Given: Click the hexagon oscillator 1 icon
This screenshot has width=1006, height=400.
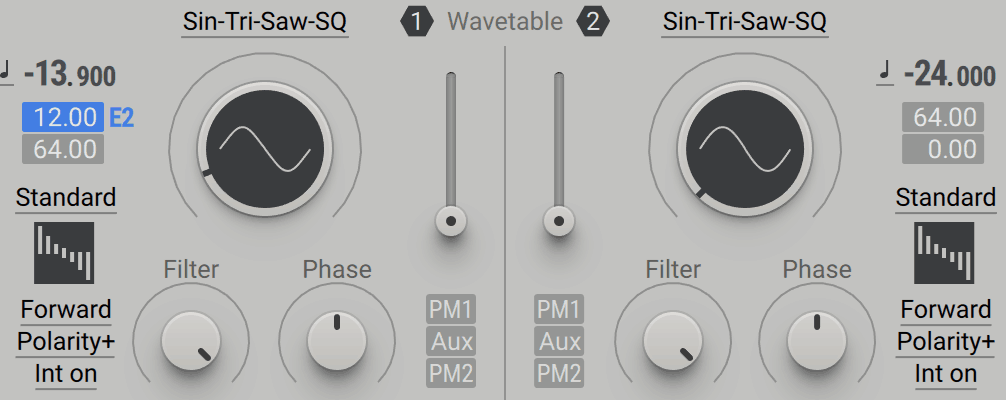Looking at the screenshot, I should (x=416, y=22).
